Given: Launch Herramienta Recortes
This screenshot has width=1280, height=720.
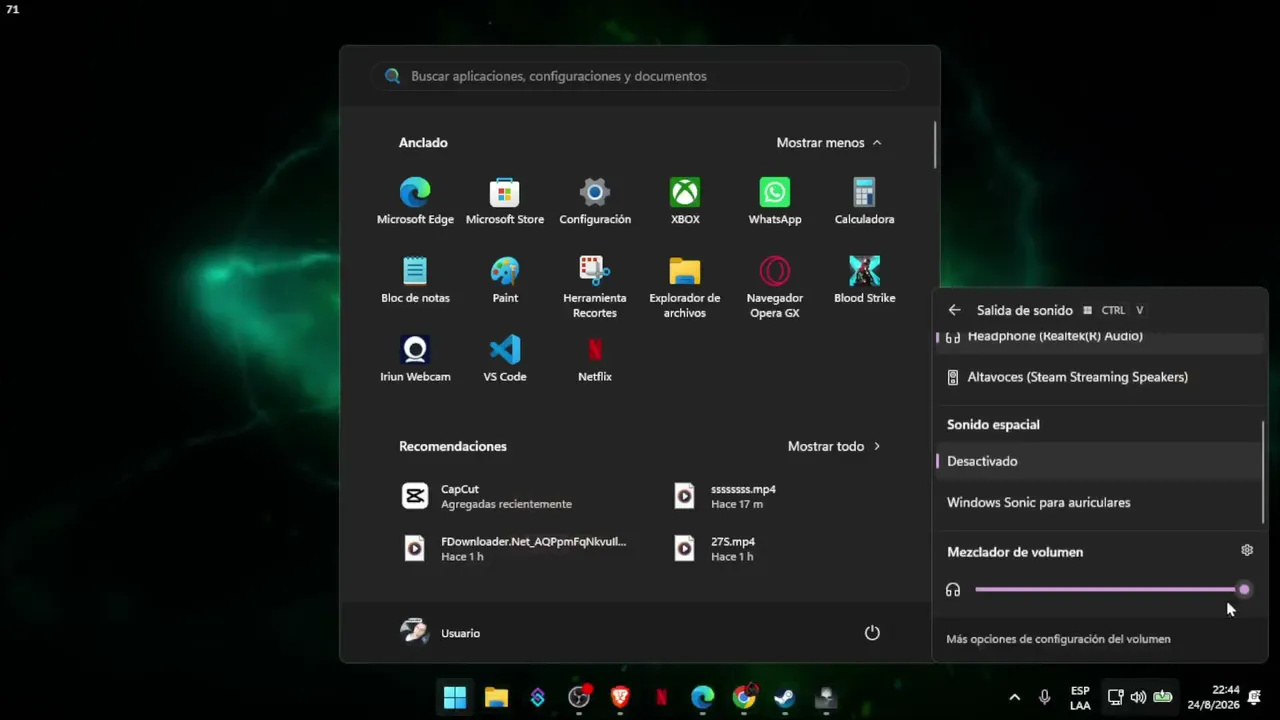Looking at the screenshot, I should (x=595, y=287).
